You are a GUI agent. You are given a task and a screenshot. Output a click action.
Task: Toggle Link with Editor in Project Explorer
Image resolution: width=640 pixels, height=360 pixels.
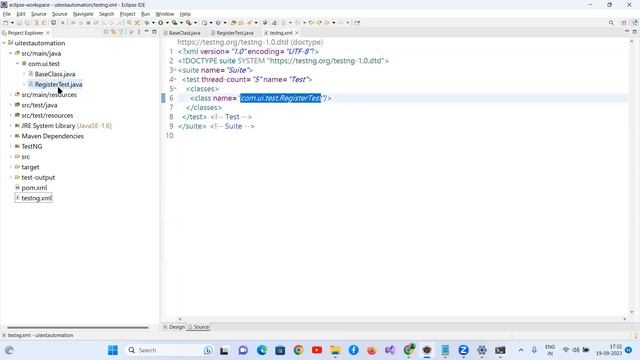[x=113, y=32]
